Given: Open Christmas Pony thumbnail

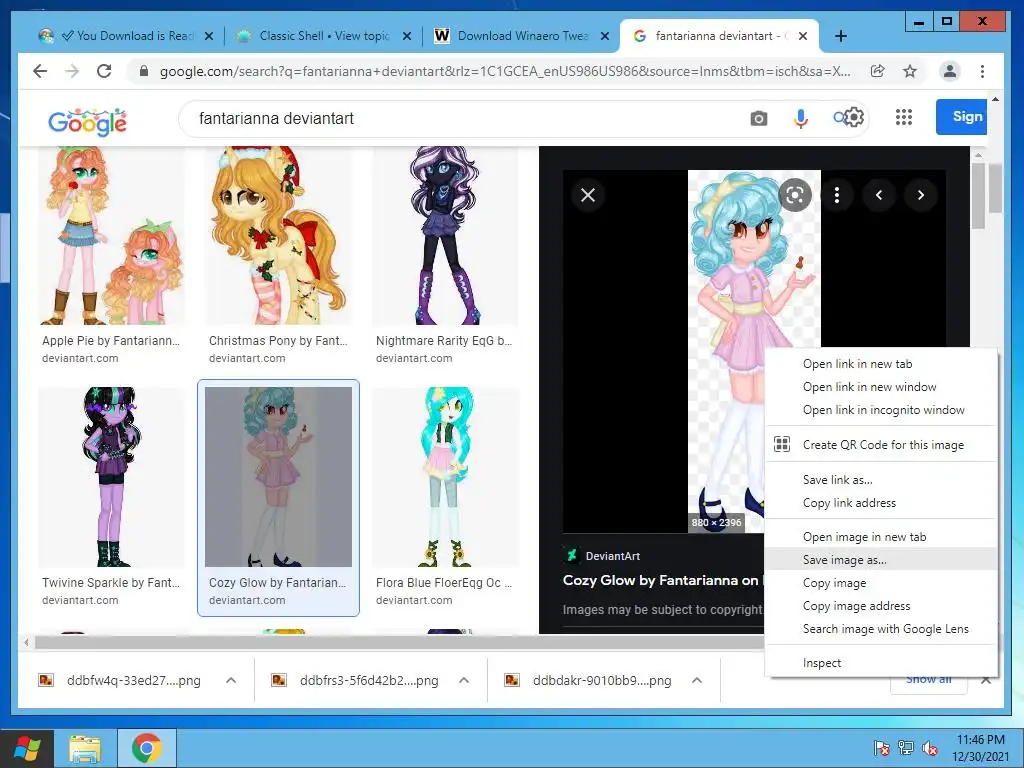Looking at the screenshot, I should (x=278, y=235).
